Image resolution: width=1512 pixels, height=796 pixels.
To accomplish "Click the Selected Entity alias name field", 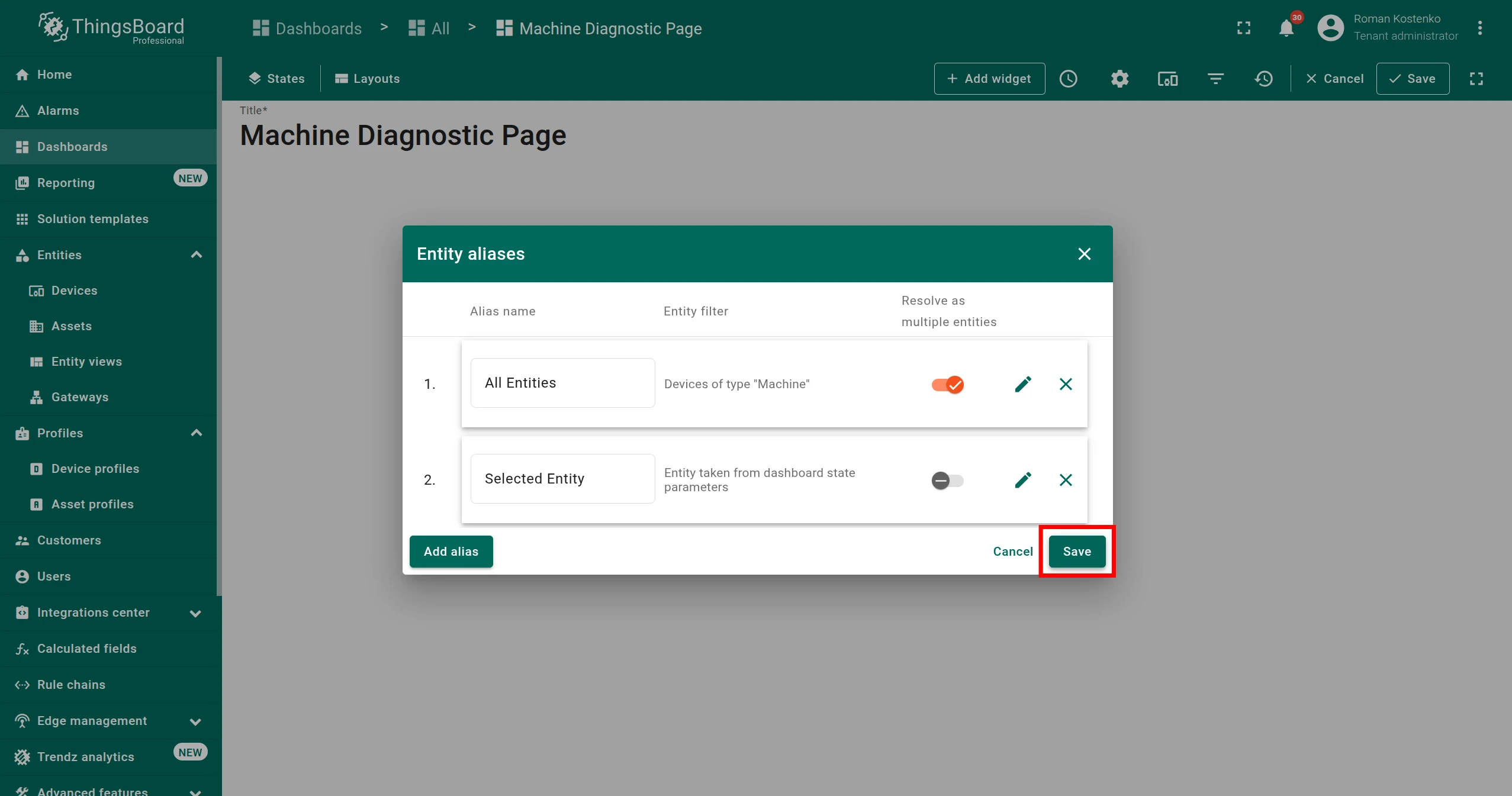I will [562, 479].
